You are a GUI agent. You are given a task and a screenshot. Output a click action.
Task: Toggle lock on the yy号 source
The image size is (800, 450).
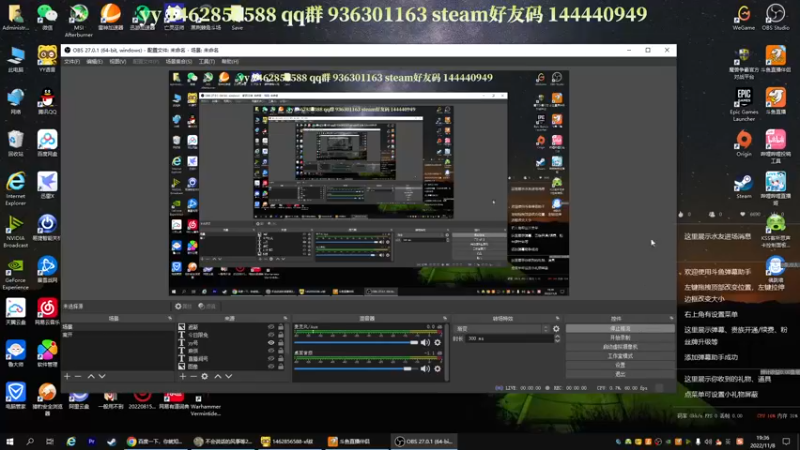click(x=281, y=343)
